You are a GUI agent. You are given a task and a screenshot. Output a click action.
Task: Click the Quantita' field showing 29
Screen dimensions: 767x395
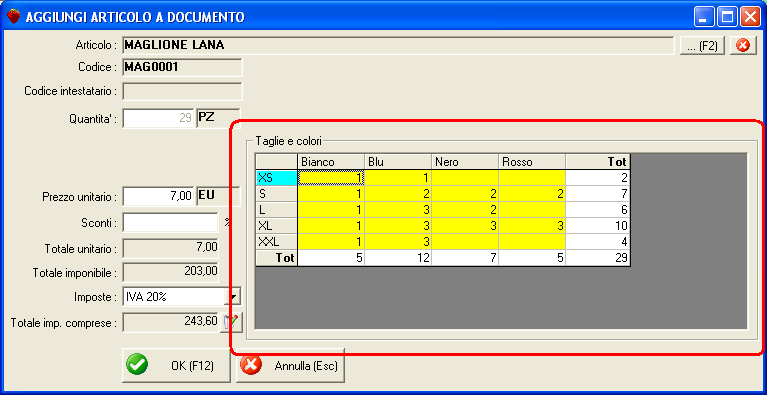tap(158, 118)
